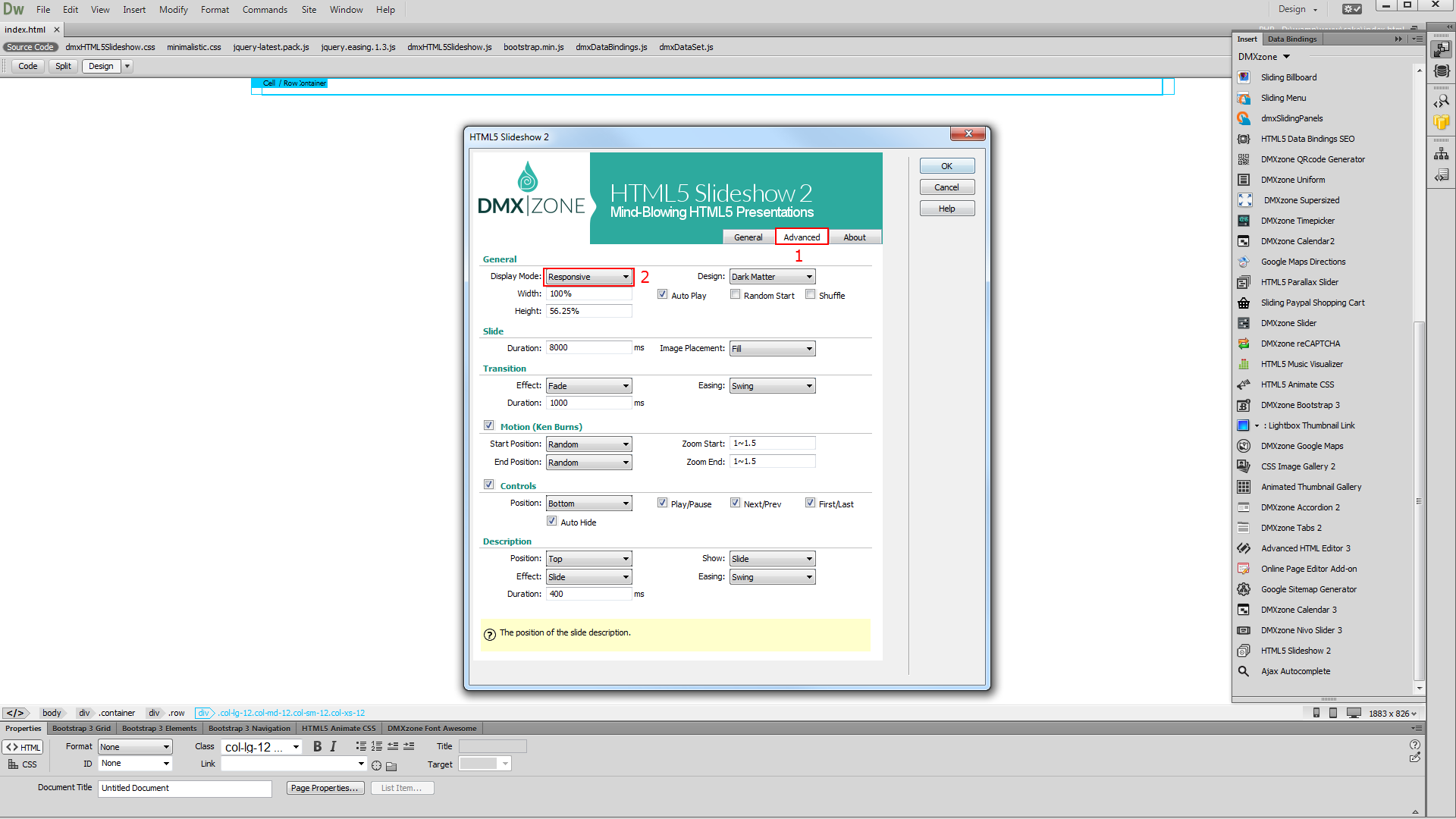The image size is (1456, 819).
Task: Click the browse folder icon beside Link
Action: (x=391, y=766)
